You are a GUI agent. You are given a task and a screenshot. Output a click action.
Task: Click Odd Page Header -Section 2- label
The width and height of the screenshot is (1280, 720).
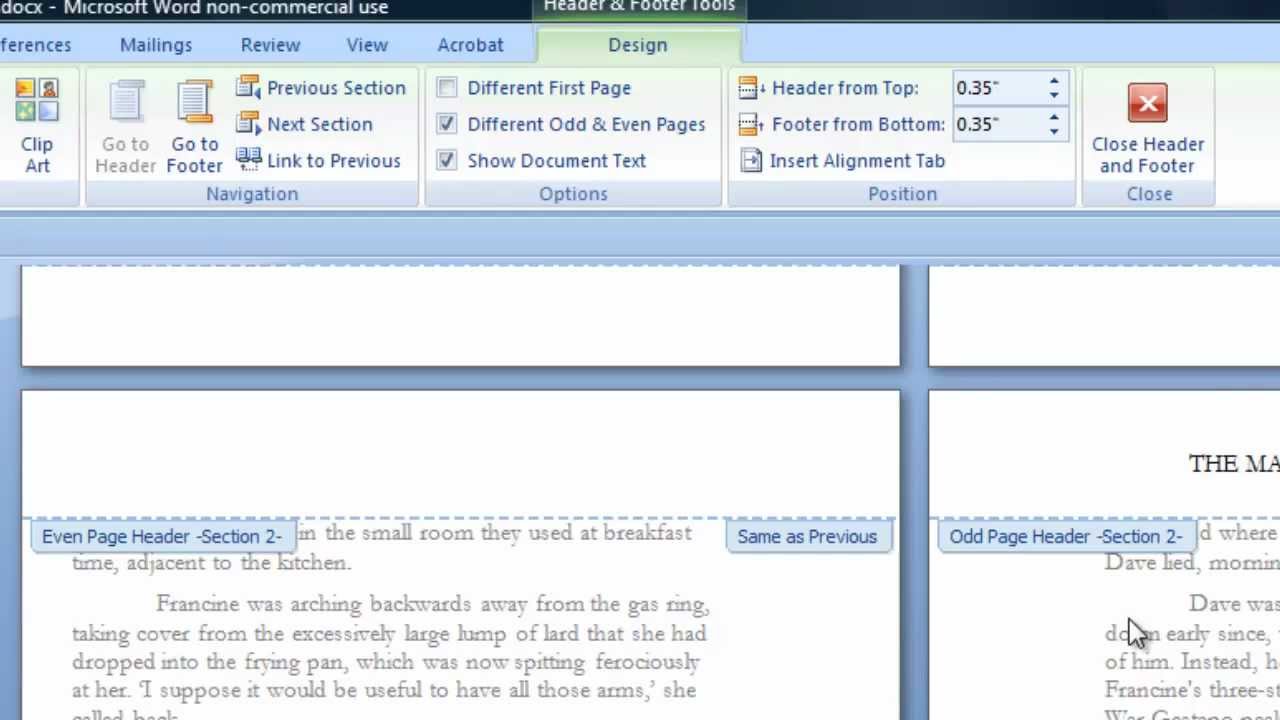[1066, 536]
